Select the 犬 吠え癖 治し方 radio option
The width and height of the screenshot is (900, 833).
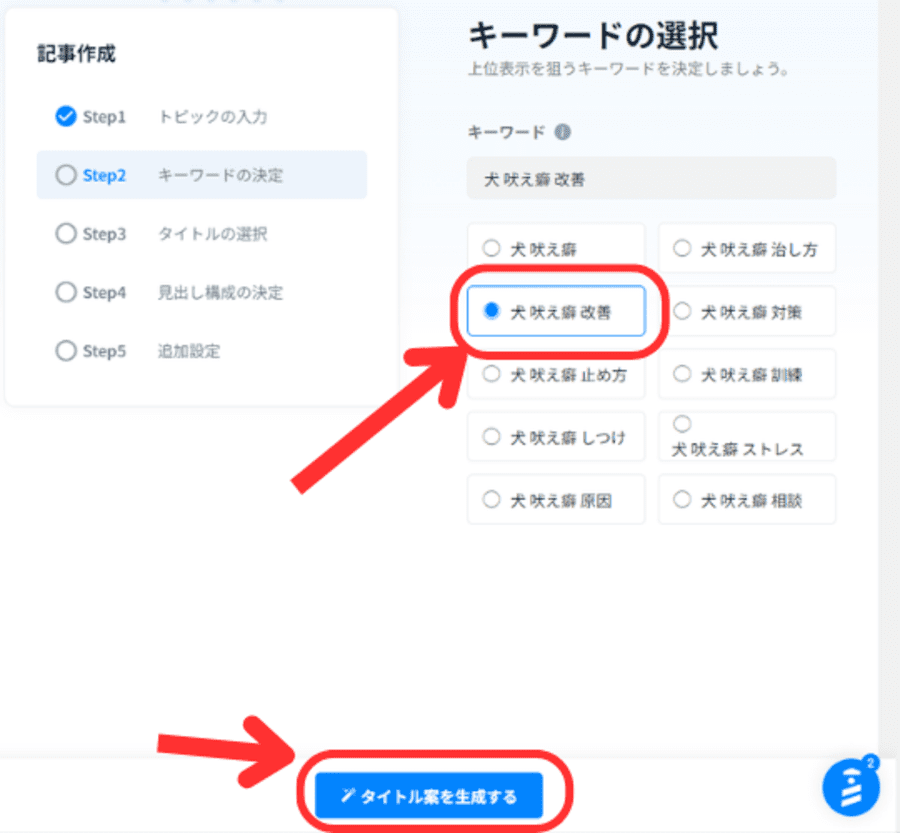pos(682,248)
